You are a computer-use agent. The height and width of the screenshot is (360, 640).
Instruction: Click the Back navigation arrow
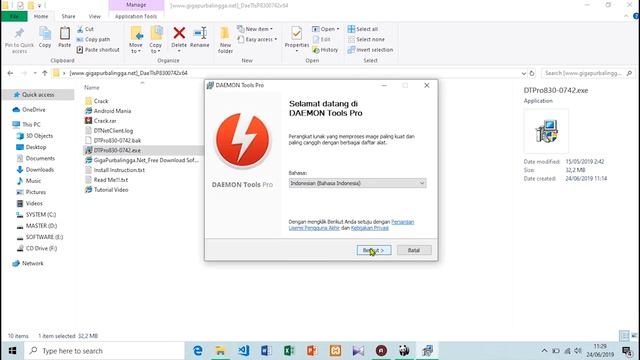[10, 73]
